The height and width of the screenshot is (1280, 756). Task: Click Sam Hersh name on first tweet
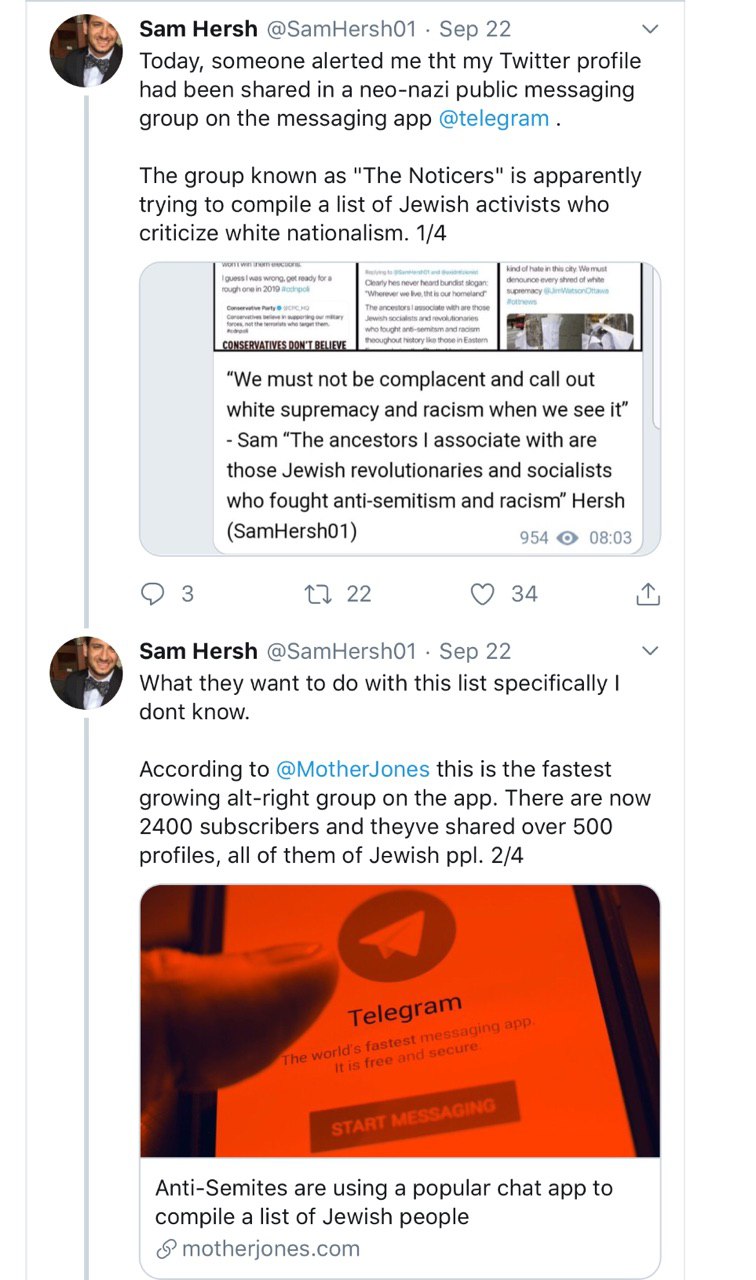pyautogui.click(x=198, y=28)
